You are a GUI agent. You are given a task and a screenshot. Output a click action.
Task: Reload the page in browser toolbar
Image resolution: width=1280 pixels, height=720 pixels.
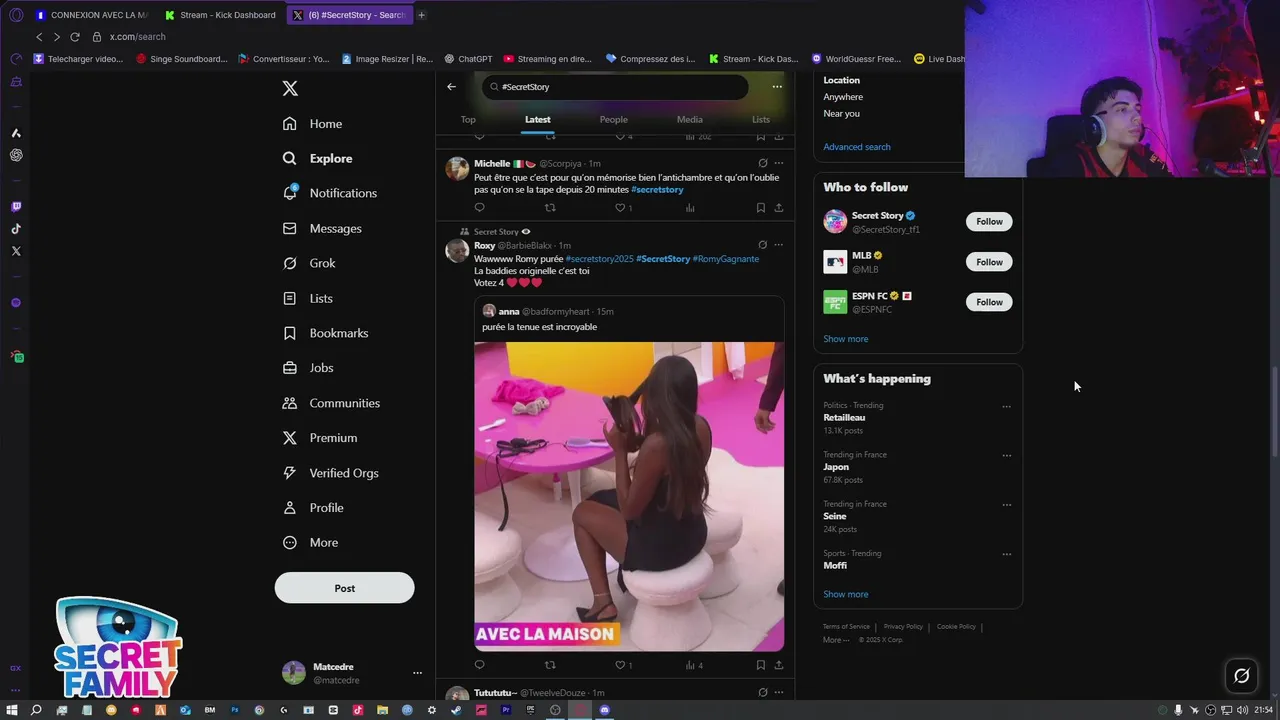[x=74, y=37]
